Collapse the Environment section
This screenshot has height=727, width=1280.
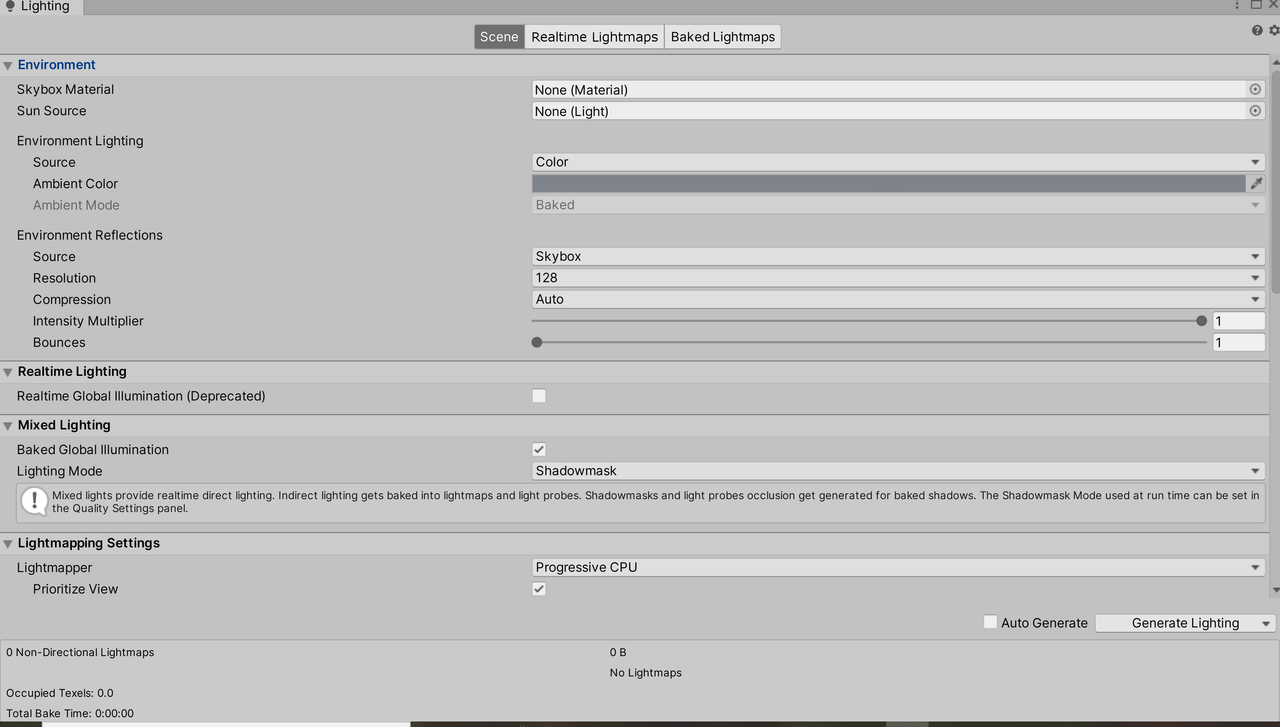pyautogui.click(x=8, y=64)
